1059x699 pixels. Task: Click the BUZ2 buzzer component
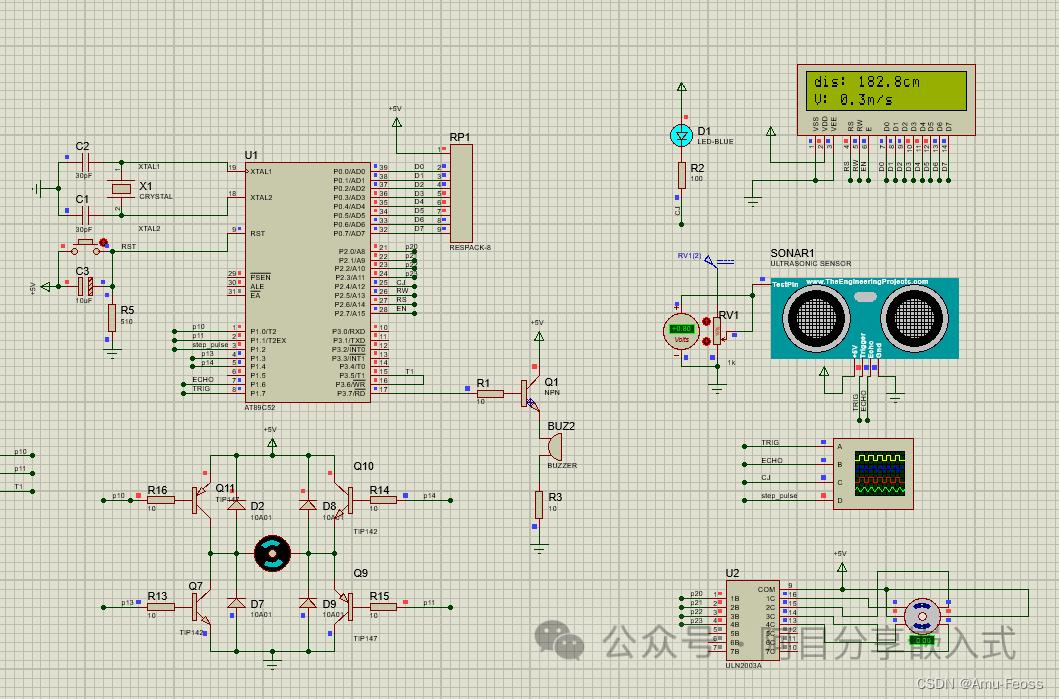(x=553, y=446)
